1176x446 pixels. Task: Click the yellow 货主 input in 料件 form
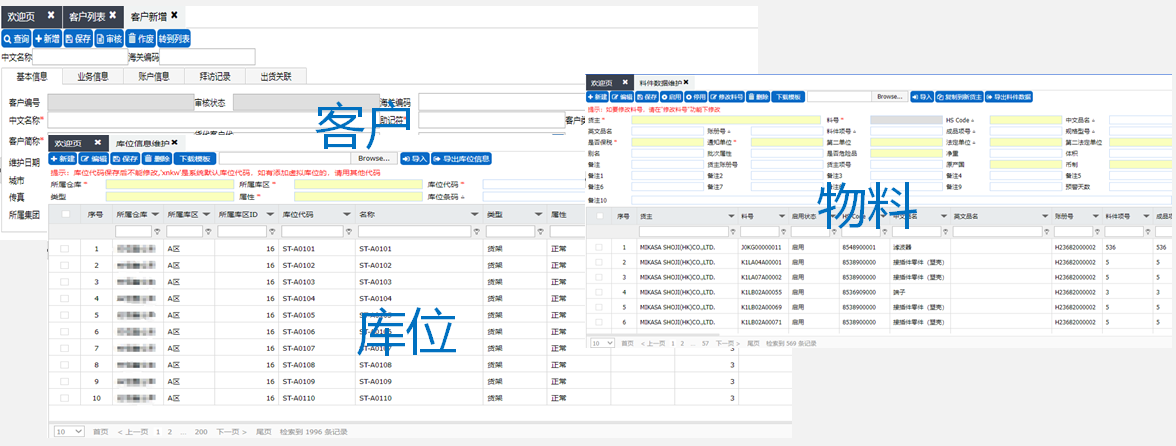point(726,119)
